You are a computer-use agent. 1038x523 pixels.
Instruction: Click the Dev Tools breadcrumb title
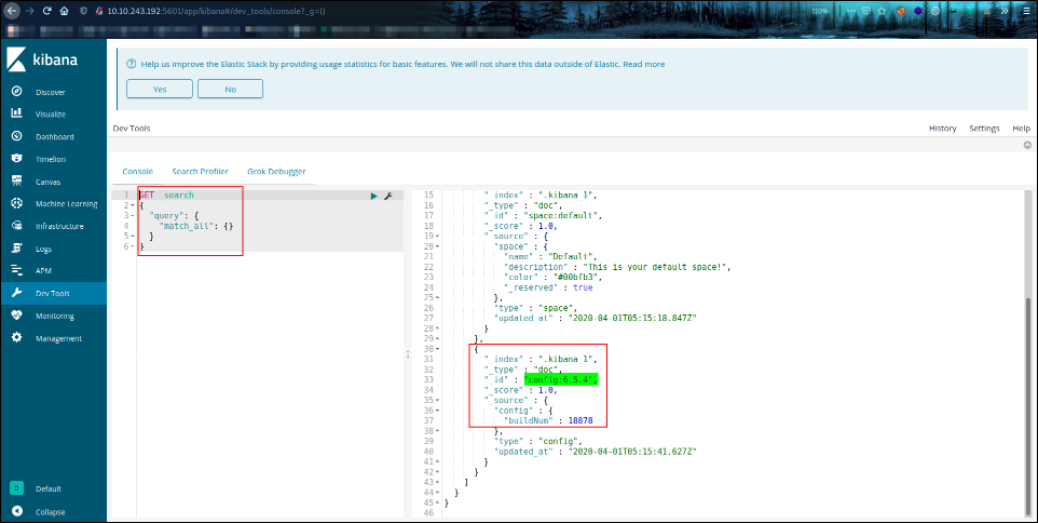tap(132, 128)
